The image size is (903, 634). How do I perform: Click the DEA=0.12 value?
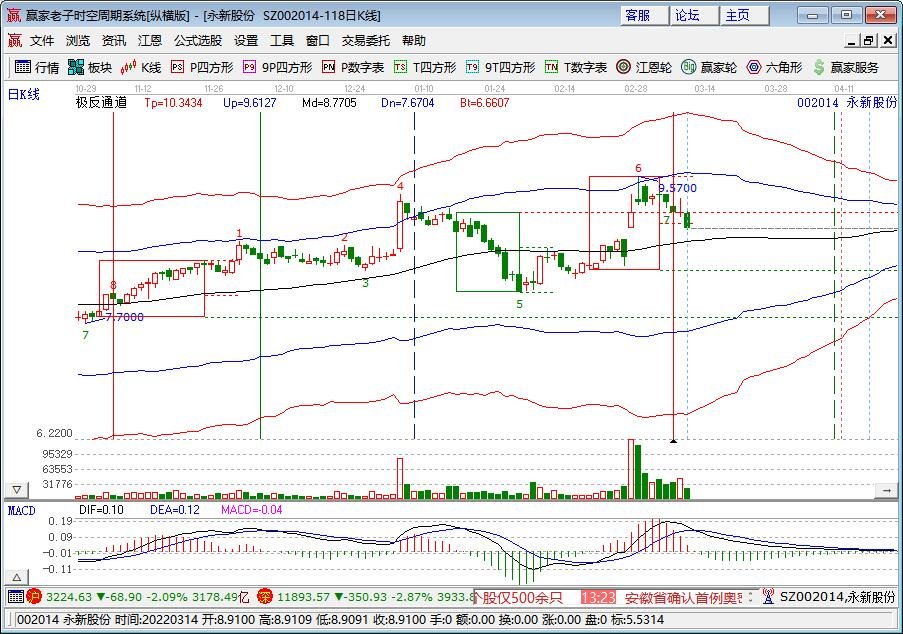pos(174,510)
